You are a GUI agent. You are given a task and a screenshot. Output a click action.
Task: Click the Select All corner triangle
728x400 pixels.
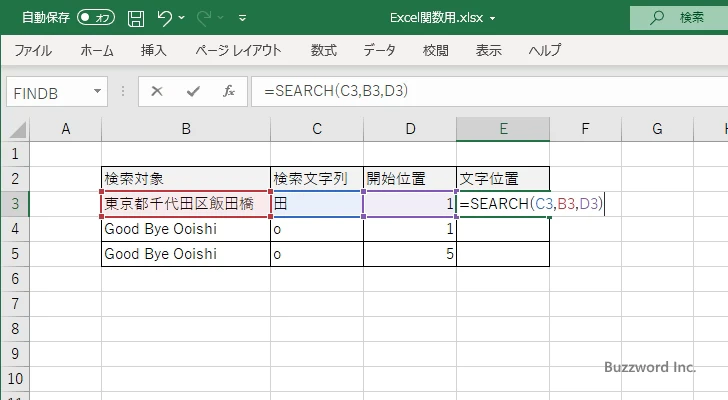(18, 129)
